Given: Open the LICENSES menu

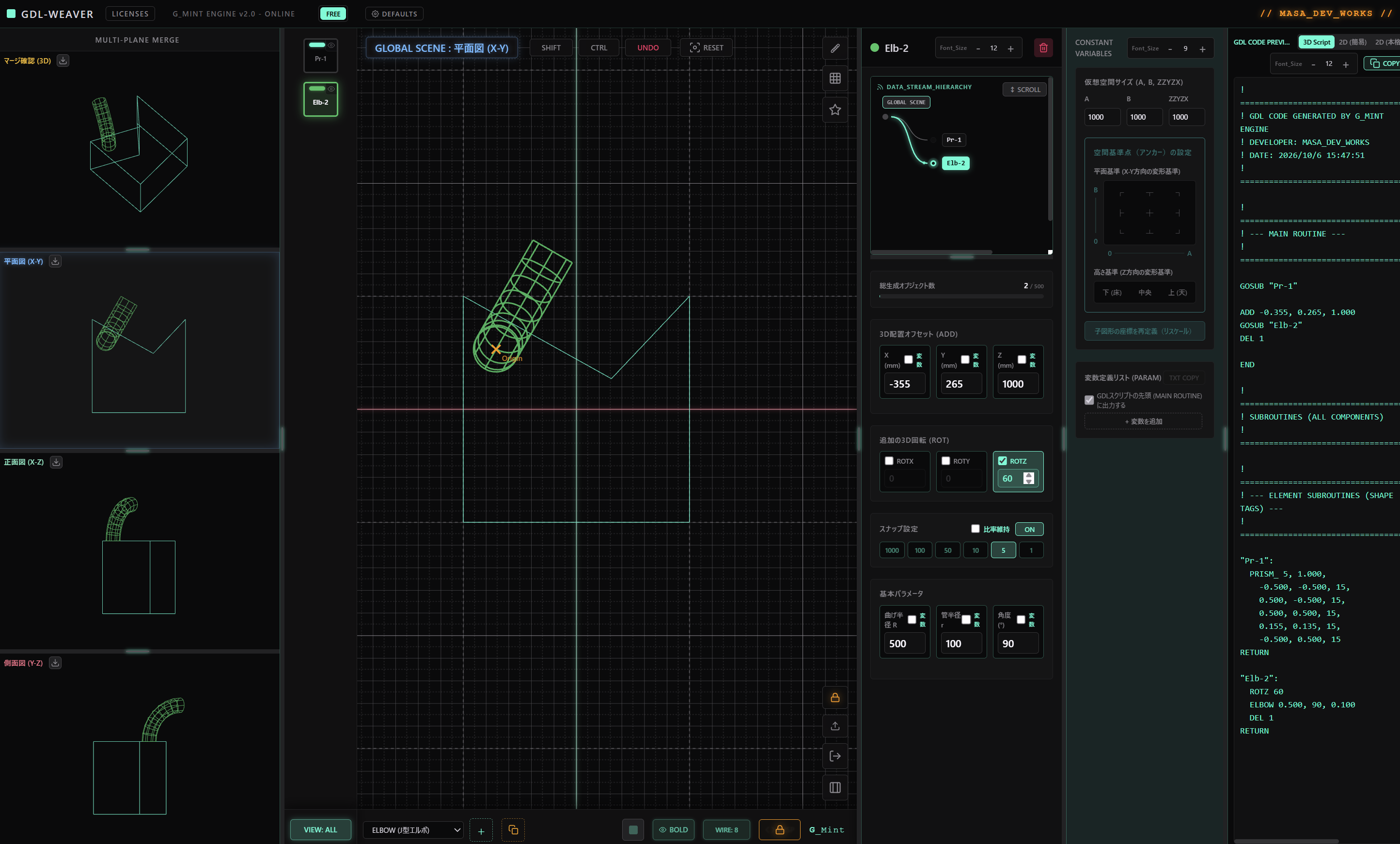Looking at the screenshot, I should (130, 14).
